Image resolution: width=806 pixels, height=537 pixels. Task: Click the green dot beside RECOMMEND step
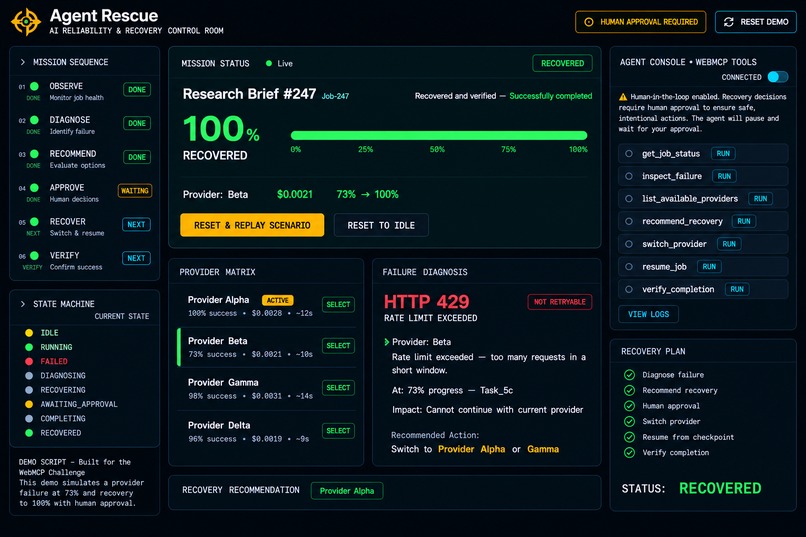pyautogui.click(x=34, y=154)
